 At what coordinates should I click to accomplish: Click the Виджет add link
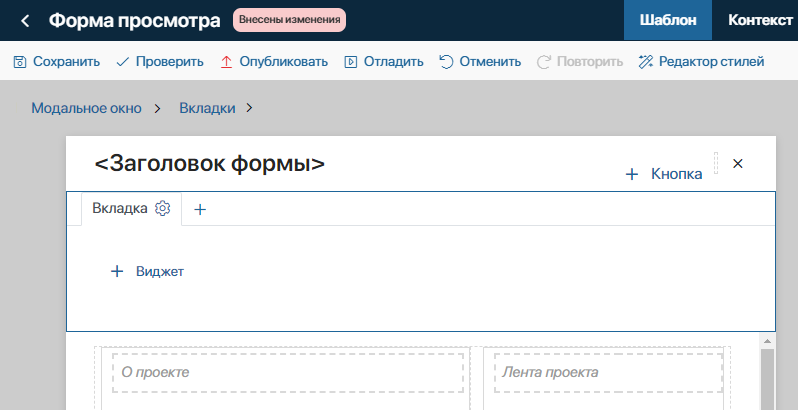[x=160, y=272]
